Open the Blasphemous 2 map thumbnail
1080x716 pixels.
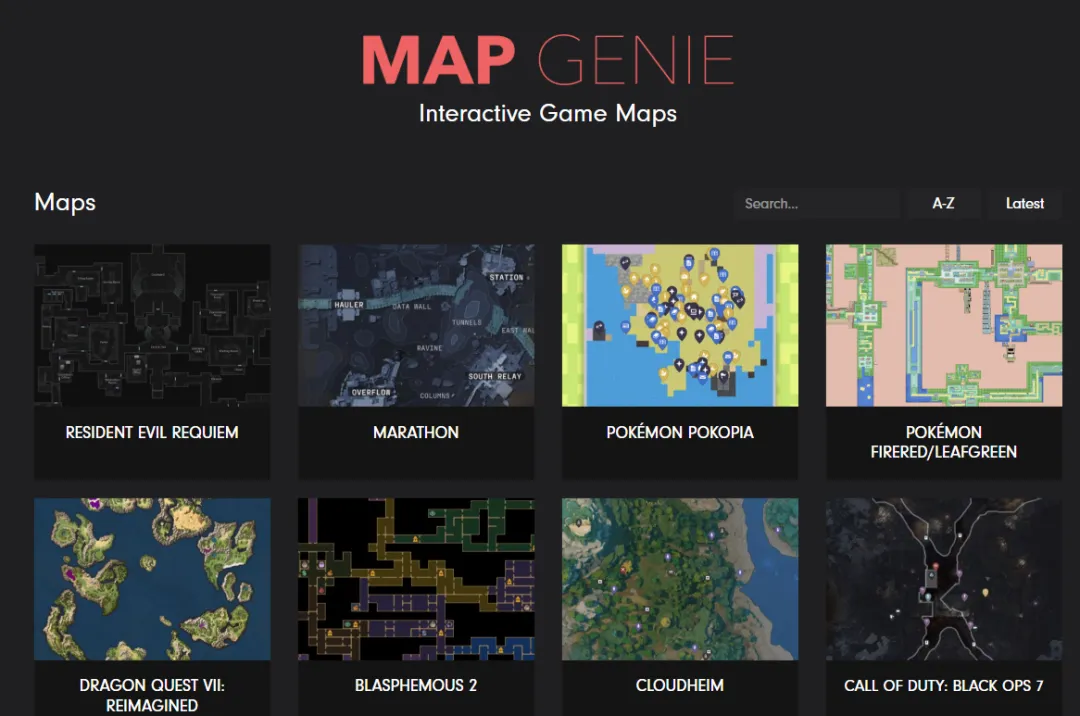[x=416, y=579]
